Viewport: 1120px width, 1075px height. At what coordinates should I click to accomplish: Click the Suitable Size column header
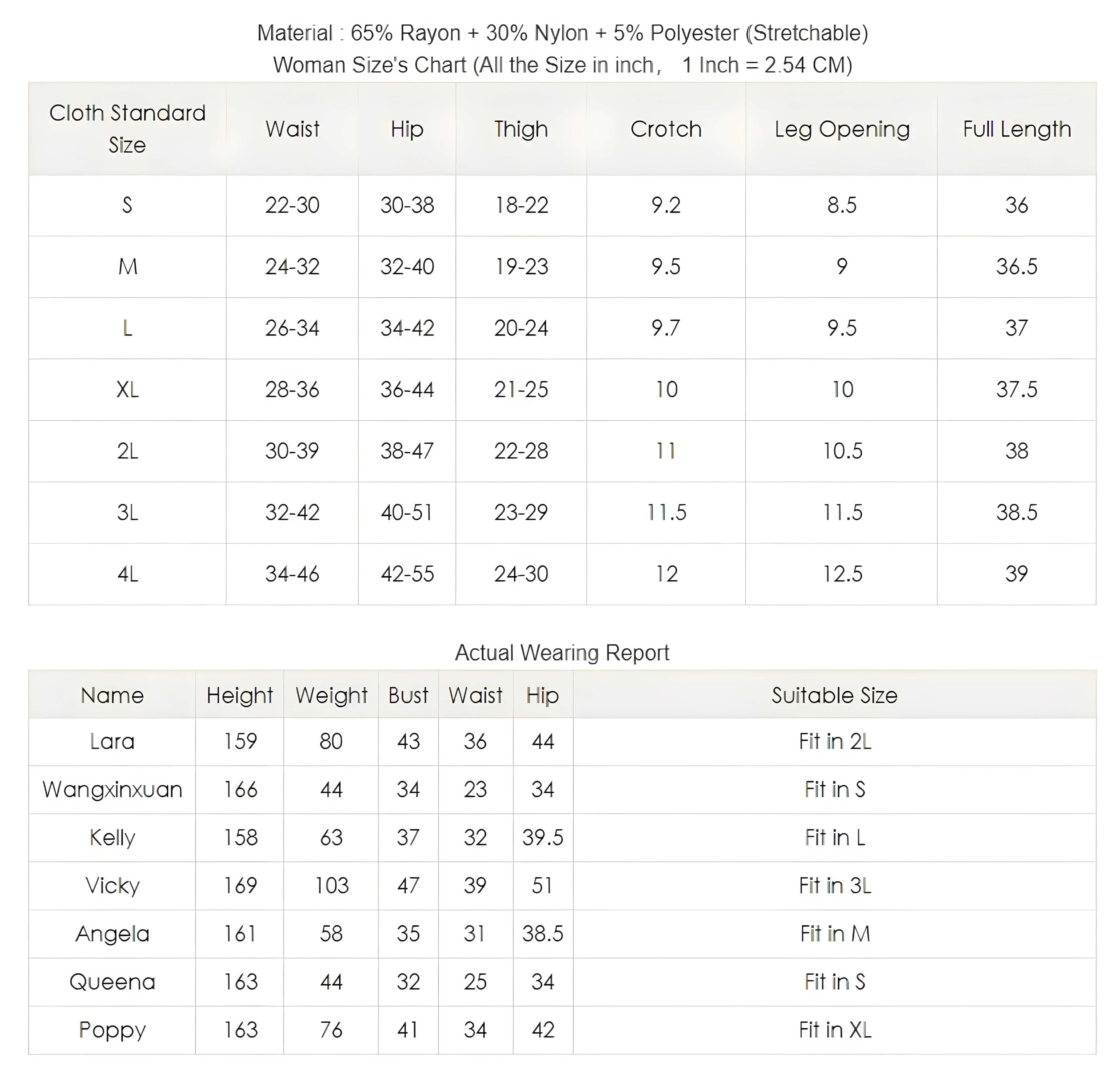[x=834, y=695]
